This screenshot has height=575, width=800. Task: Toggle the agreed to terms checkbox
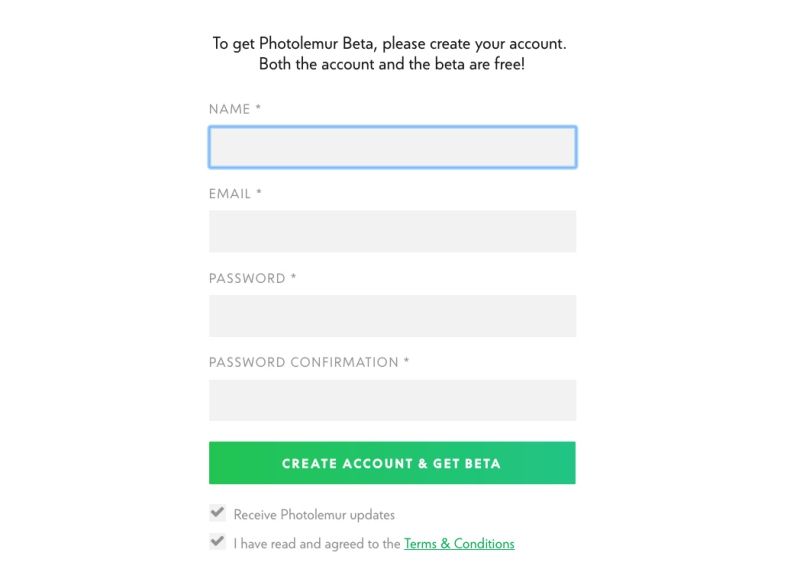[217, 542]
